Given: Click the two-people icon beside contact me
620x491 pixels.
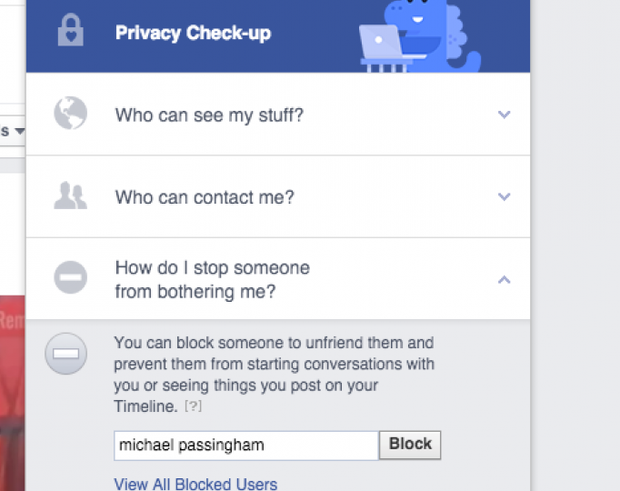Looking at the screenshot, I should (70, 195).
